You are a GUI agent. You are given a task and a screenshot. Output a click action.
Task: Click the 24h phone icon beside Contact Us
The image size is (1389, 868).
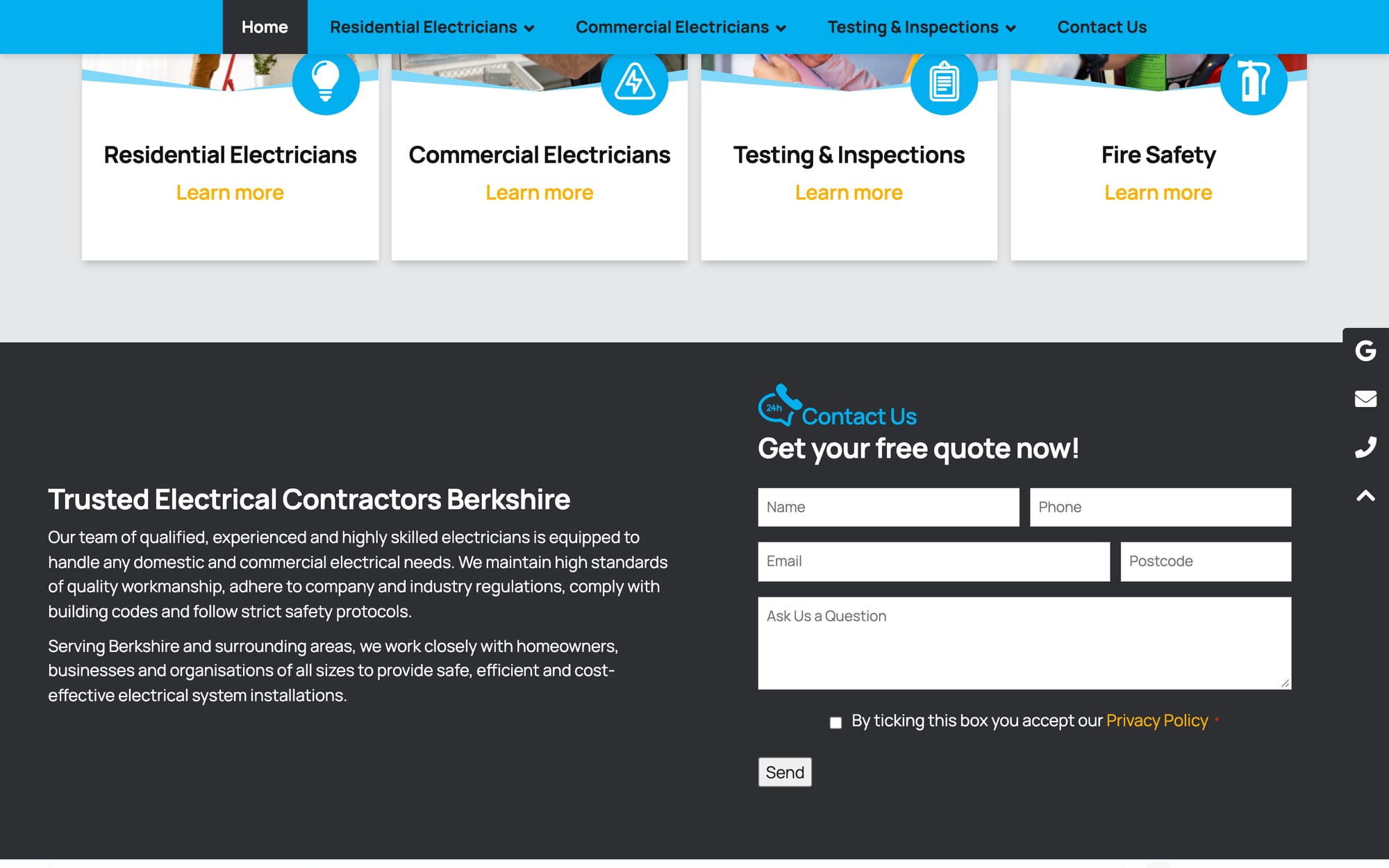click(x=779, y=405)
